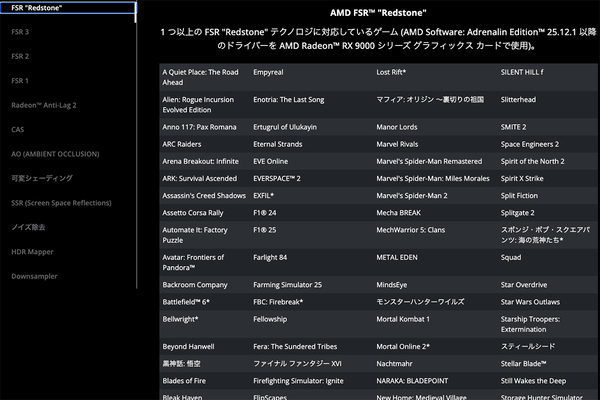Click A Quiet Place: The Road Ahead cell
The width and height of the screenshot is (600, 400).
200,77
